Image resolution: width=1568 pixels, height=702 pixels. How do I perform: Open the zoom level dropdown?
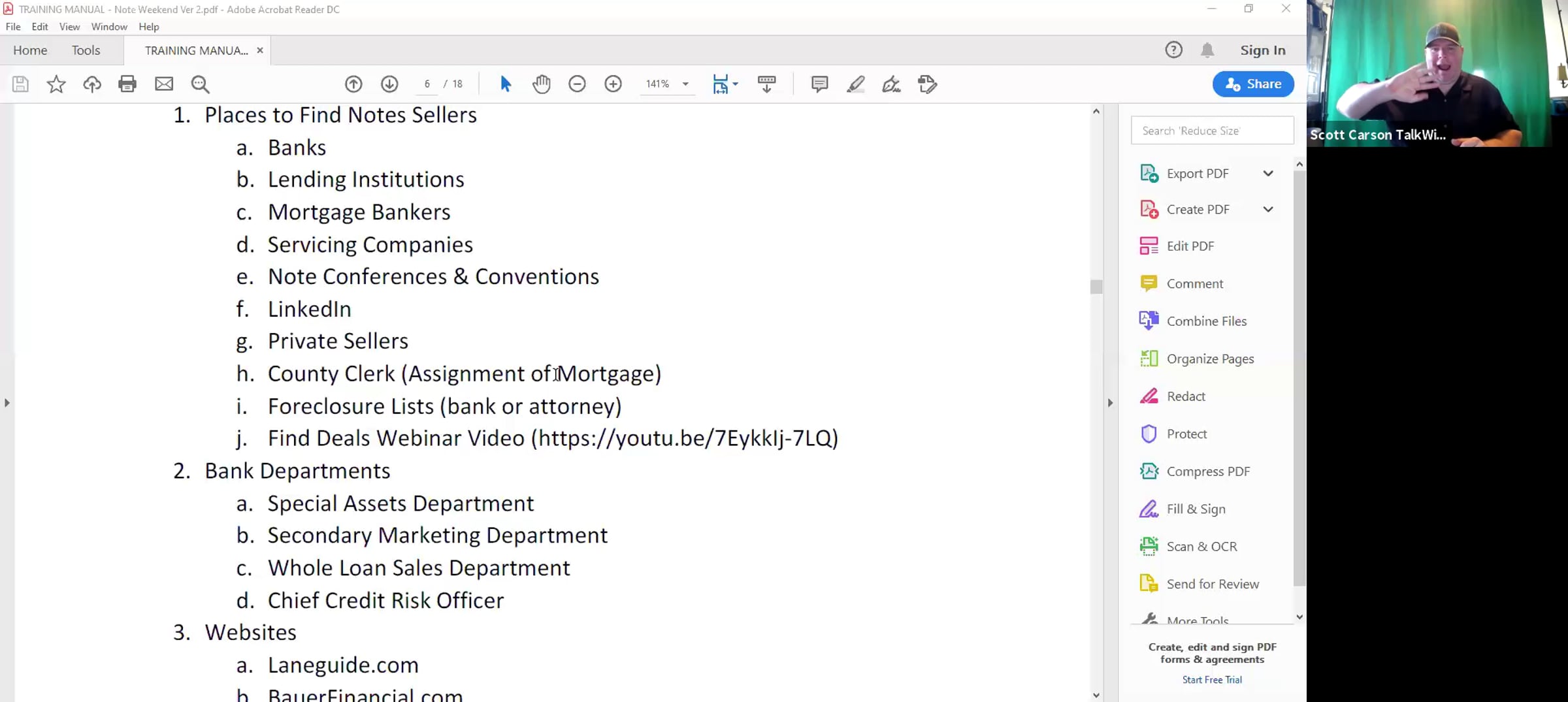coord(685,84)
